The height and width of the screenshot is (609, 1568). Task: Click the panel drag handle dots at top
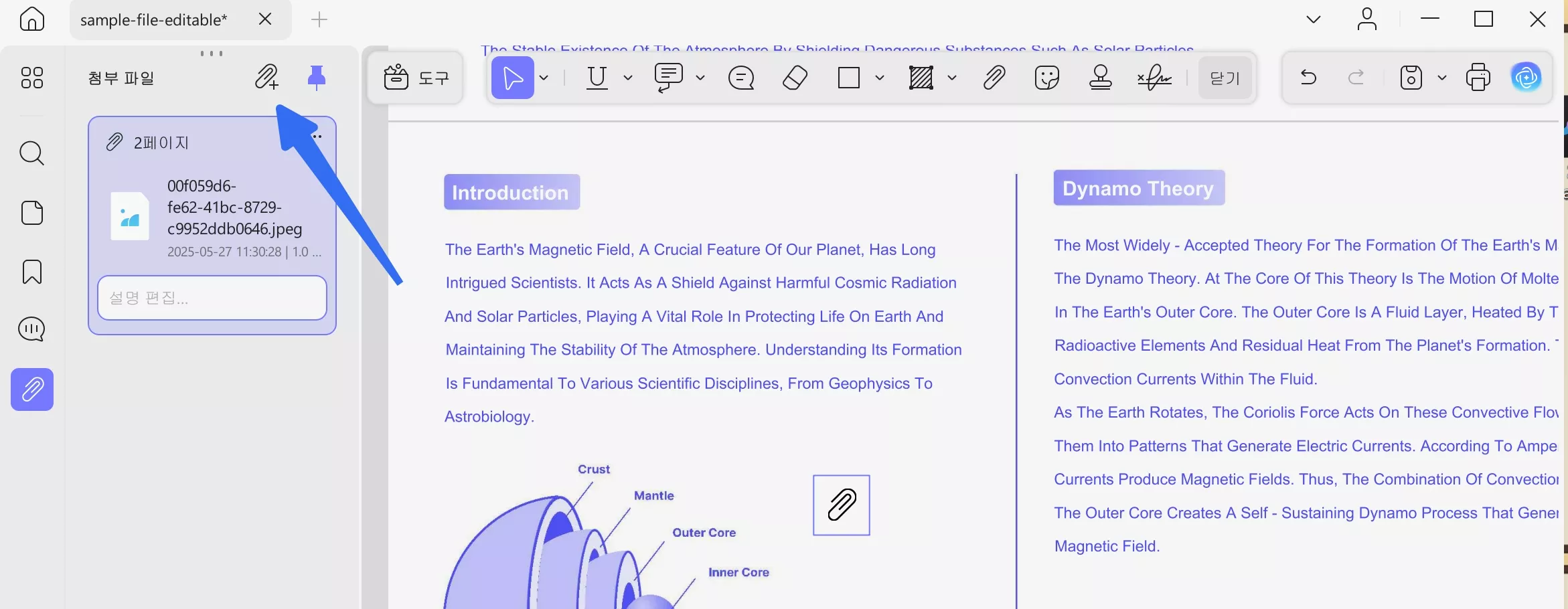[212, 53]
